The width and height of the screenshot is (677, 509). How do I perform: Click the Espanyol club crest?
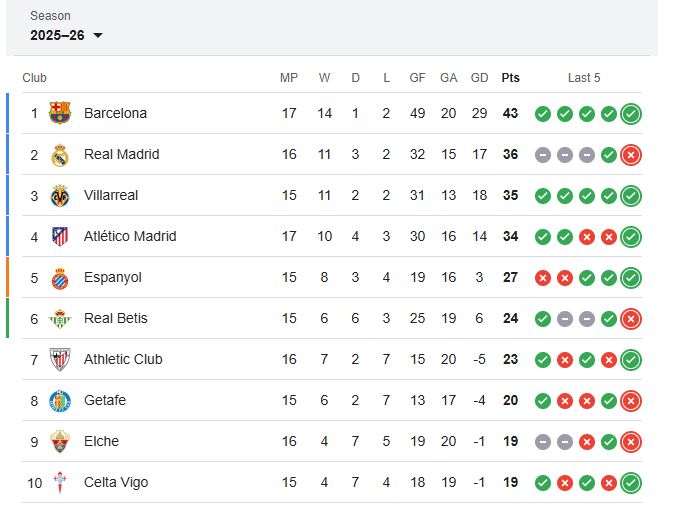(x=60, y=277)
